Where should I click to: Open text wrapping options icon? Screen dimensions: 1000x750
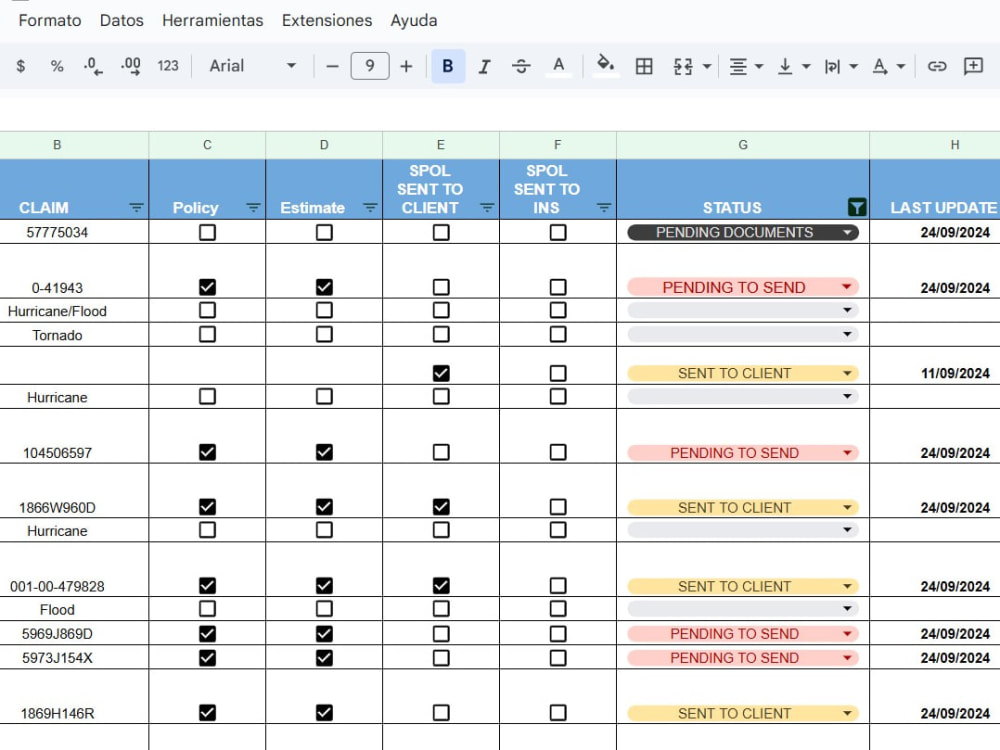pyautogui.click(x=832, y=66)
